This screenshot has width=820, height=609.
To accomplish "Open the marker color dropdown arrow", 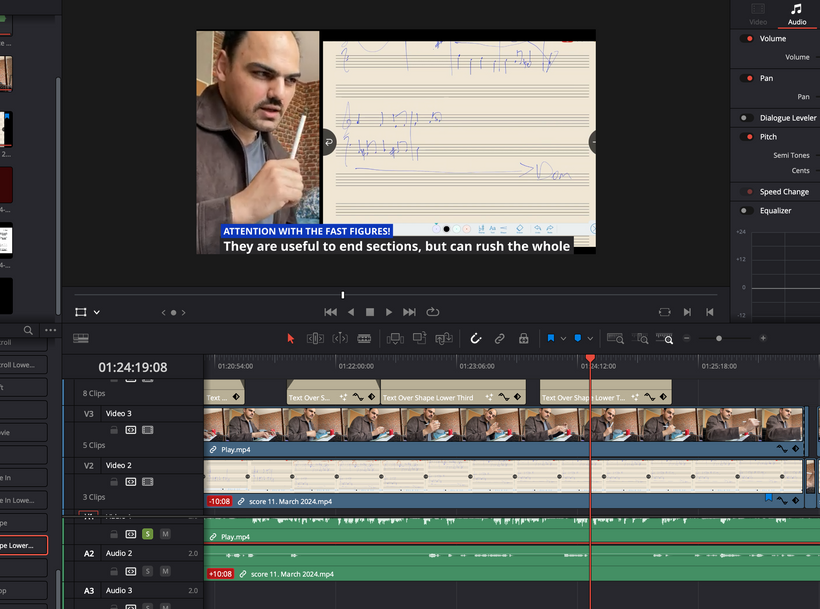I will pos(591,339).
